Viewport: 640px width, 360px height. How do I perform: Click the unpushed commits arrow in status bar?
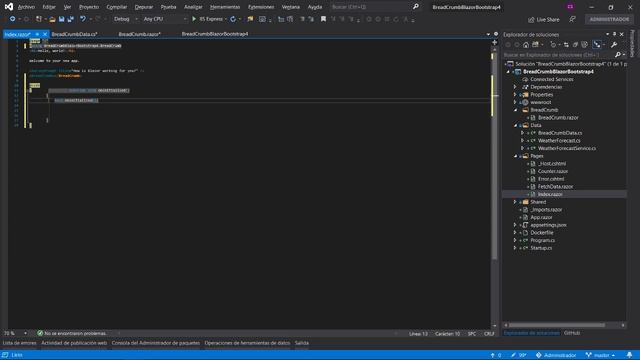[x=493, y=355]
